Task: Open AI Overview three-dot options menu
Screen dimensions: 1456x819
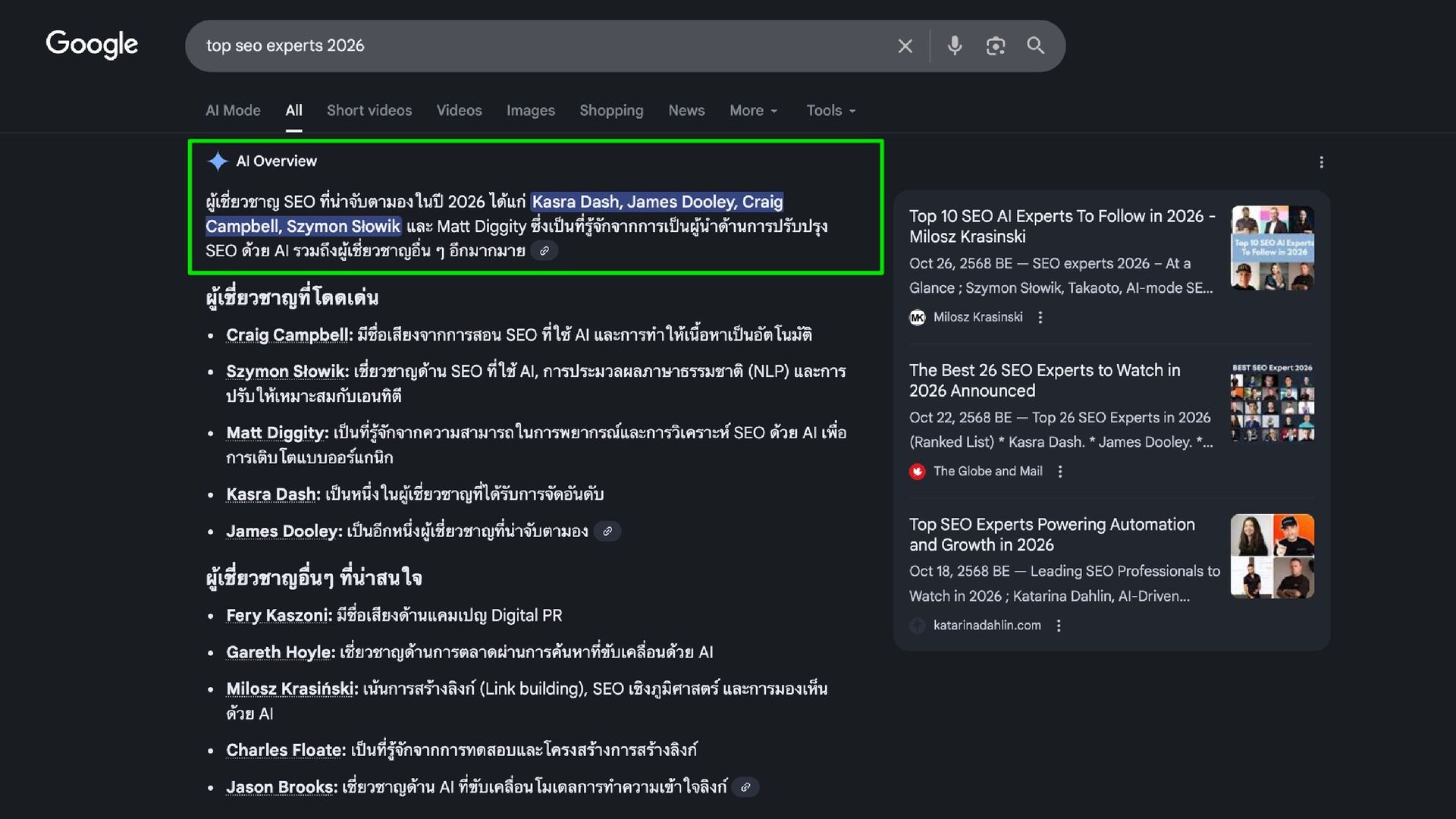Action: click(1321, 162)
